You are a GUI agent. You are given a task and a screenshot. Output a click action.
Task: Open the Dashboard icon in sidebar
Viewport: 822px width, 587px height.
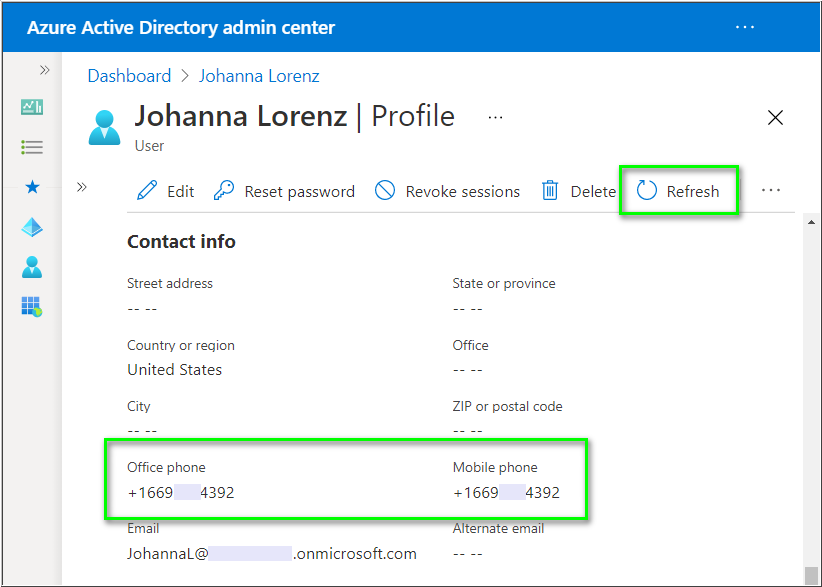click(32, 107)
